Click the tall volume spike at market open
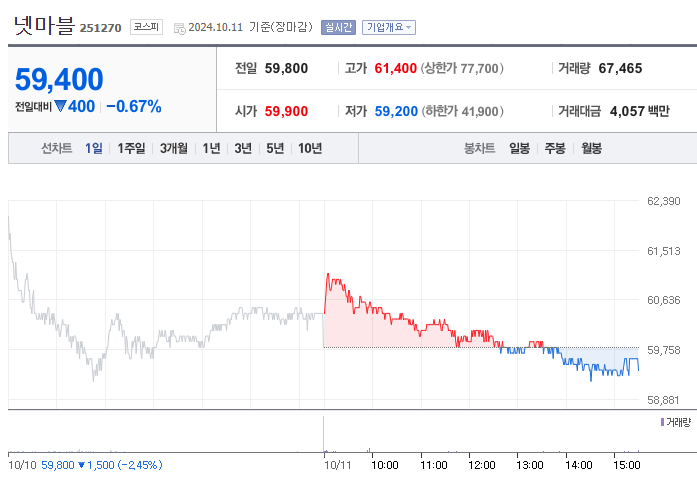The image size is (697, 482). 324,434
